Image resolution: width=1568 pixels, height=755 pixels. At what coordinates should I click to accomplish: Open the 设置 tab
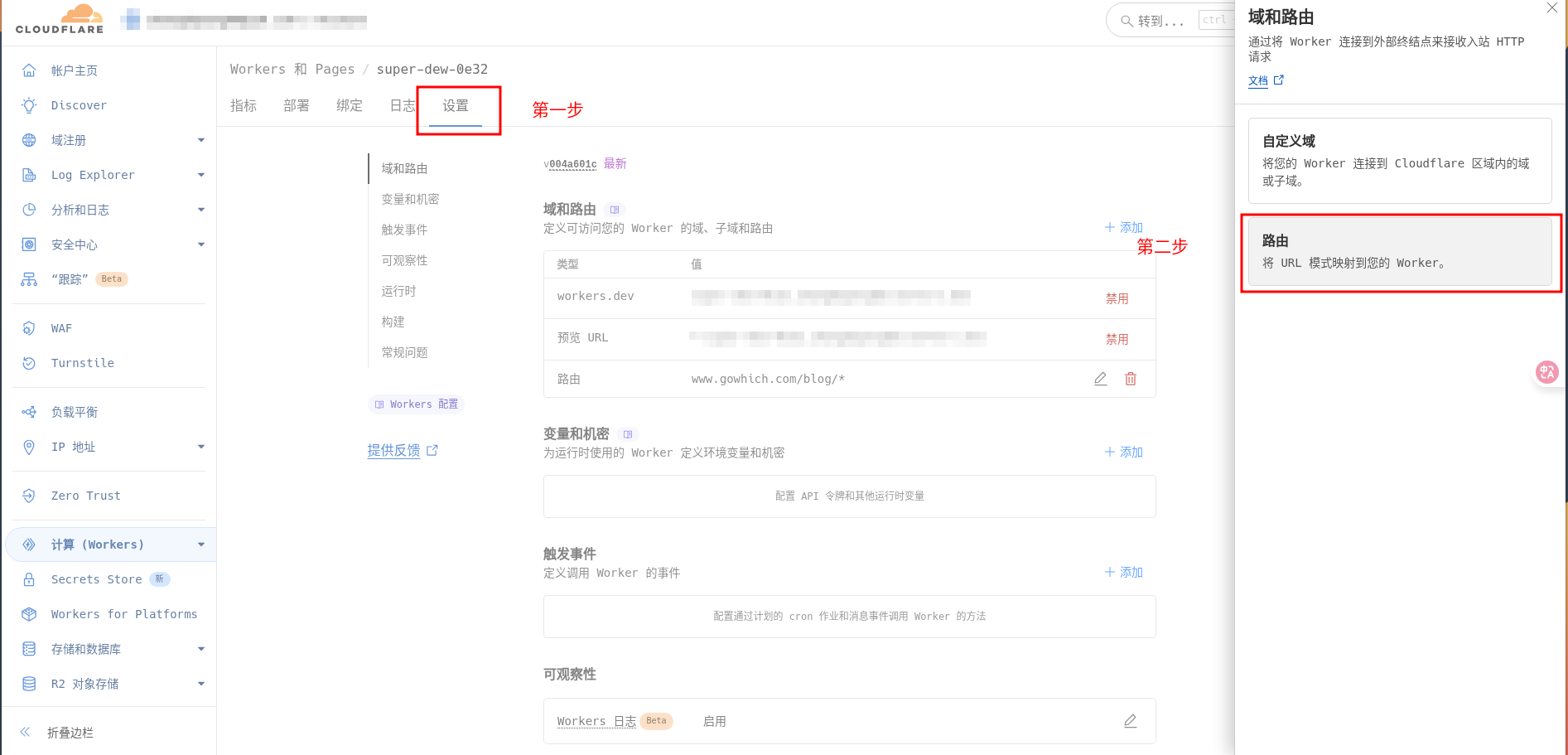coord(456,106)
